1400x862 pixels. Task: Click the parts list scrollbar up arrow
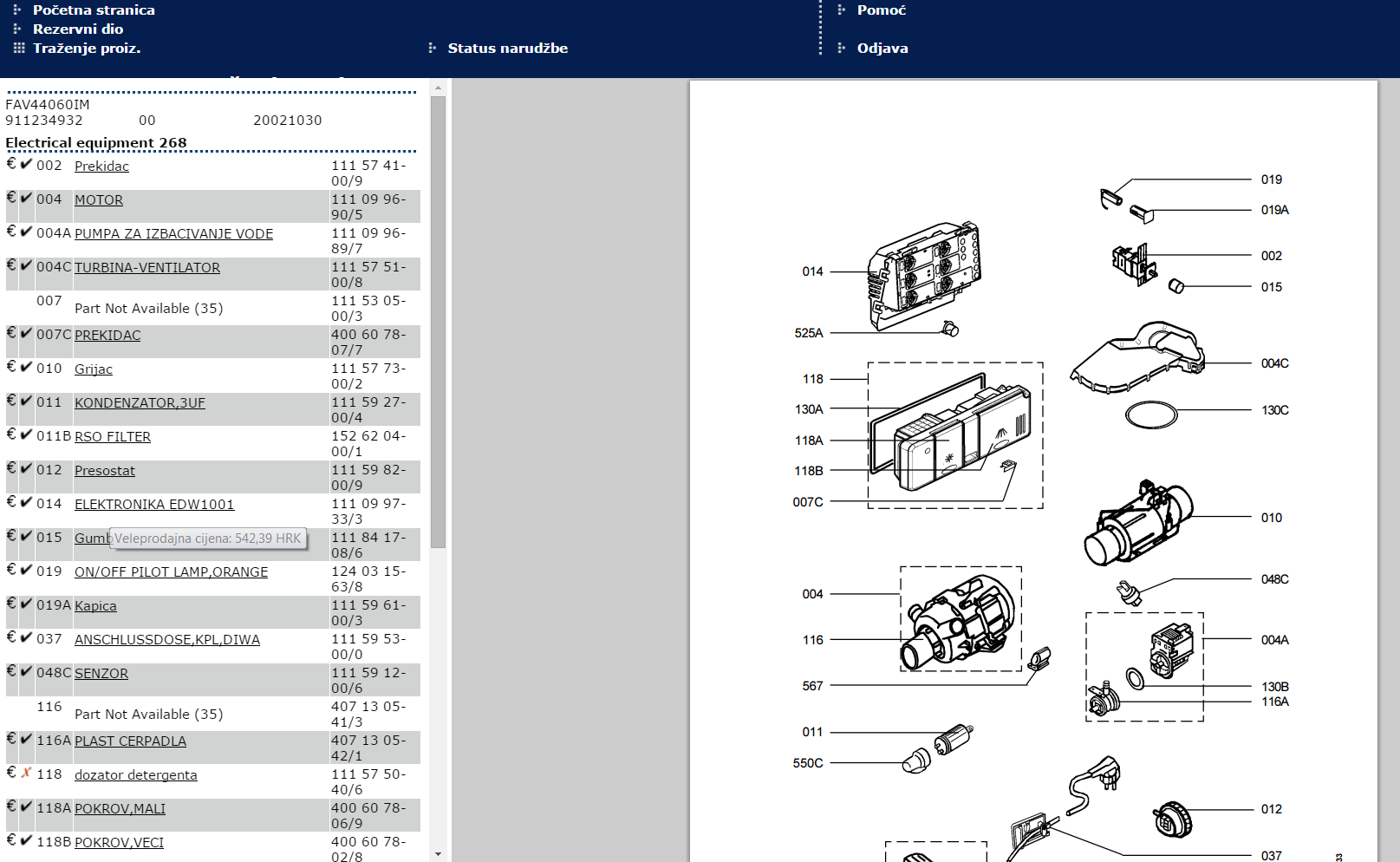[x=438, y=88]
